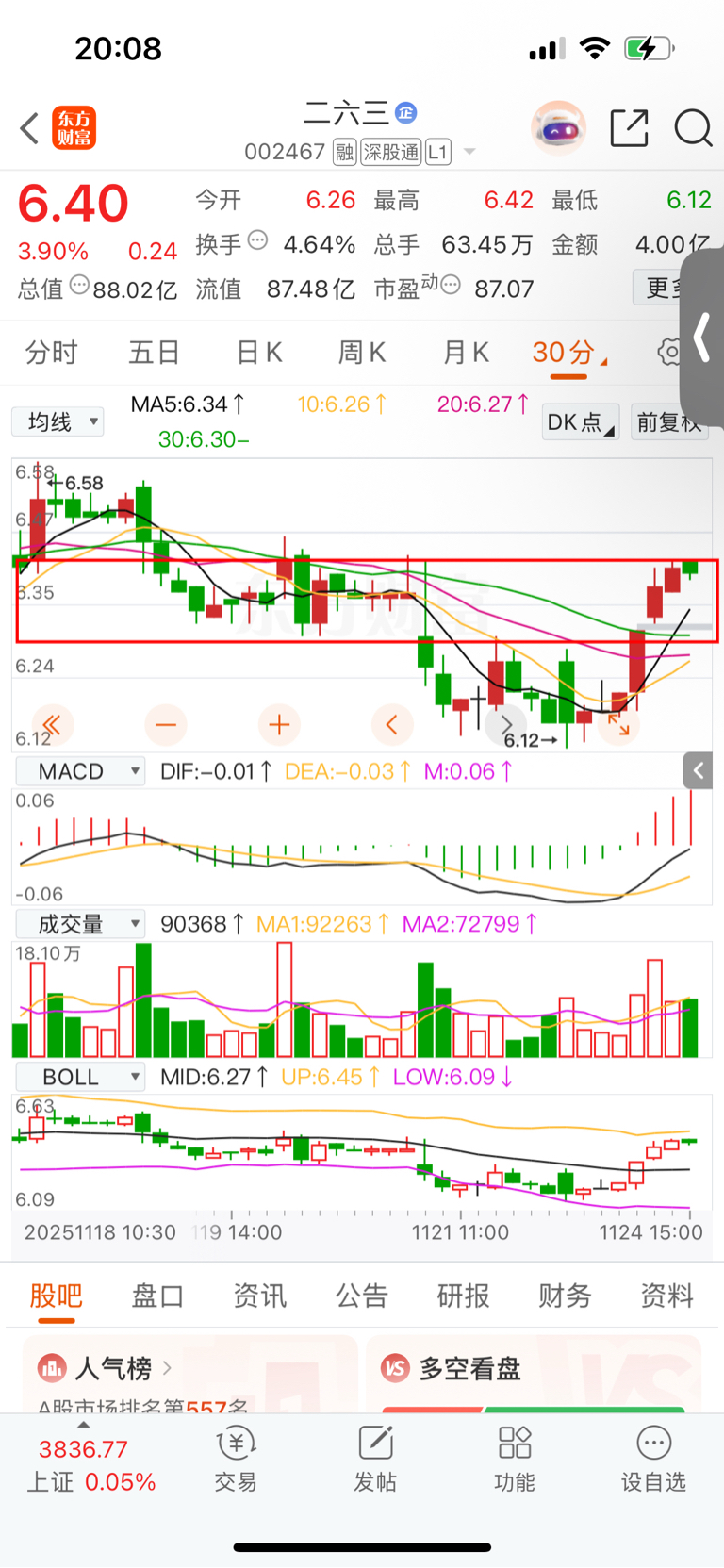
Task: Open the 均线 indicator dropdown
Action: (58, 421)
